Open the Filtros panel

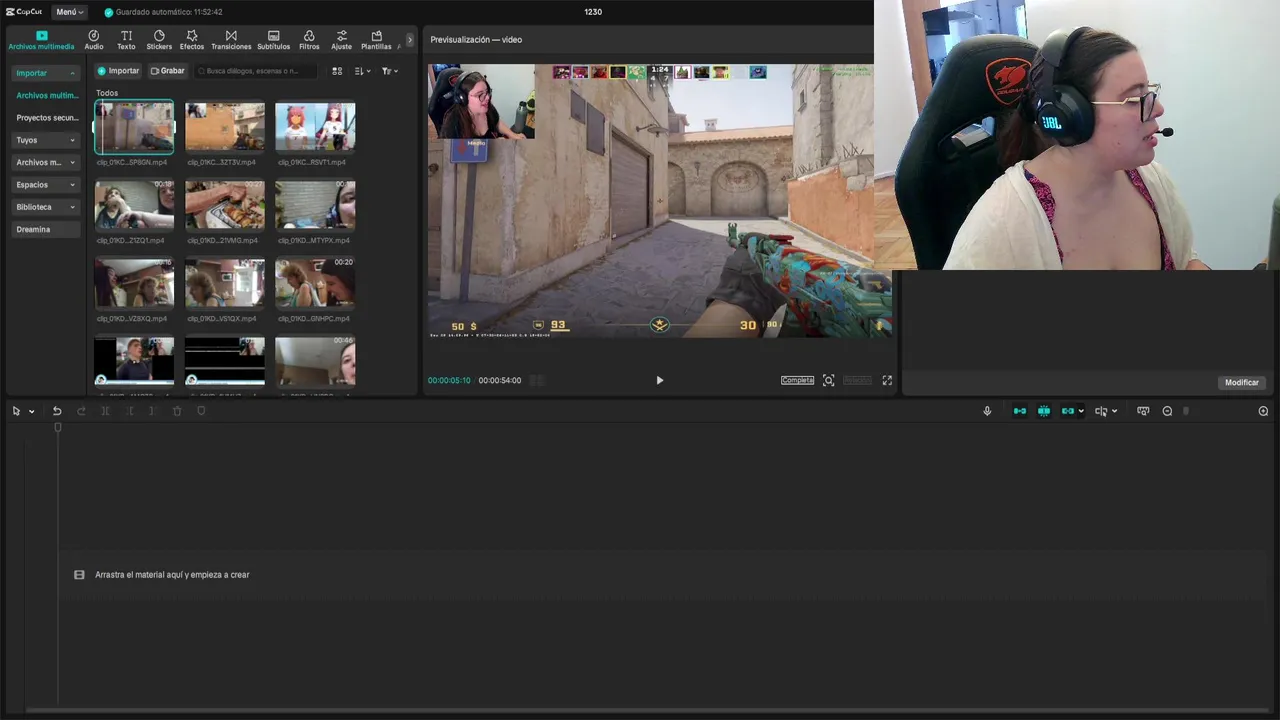pos(309,40)
